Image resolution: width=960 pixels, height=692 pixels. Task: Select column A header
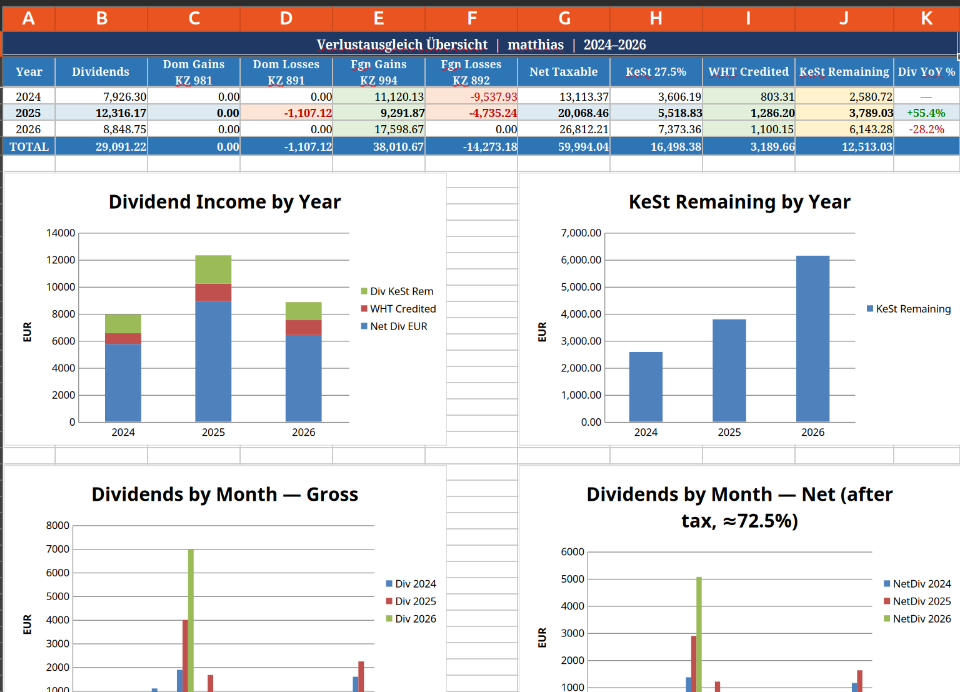point(29,18)
